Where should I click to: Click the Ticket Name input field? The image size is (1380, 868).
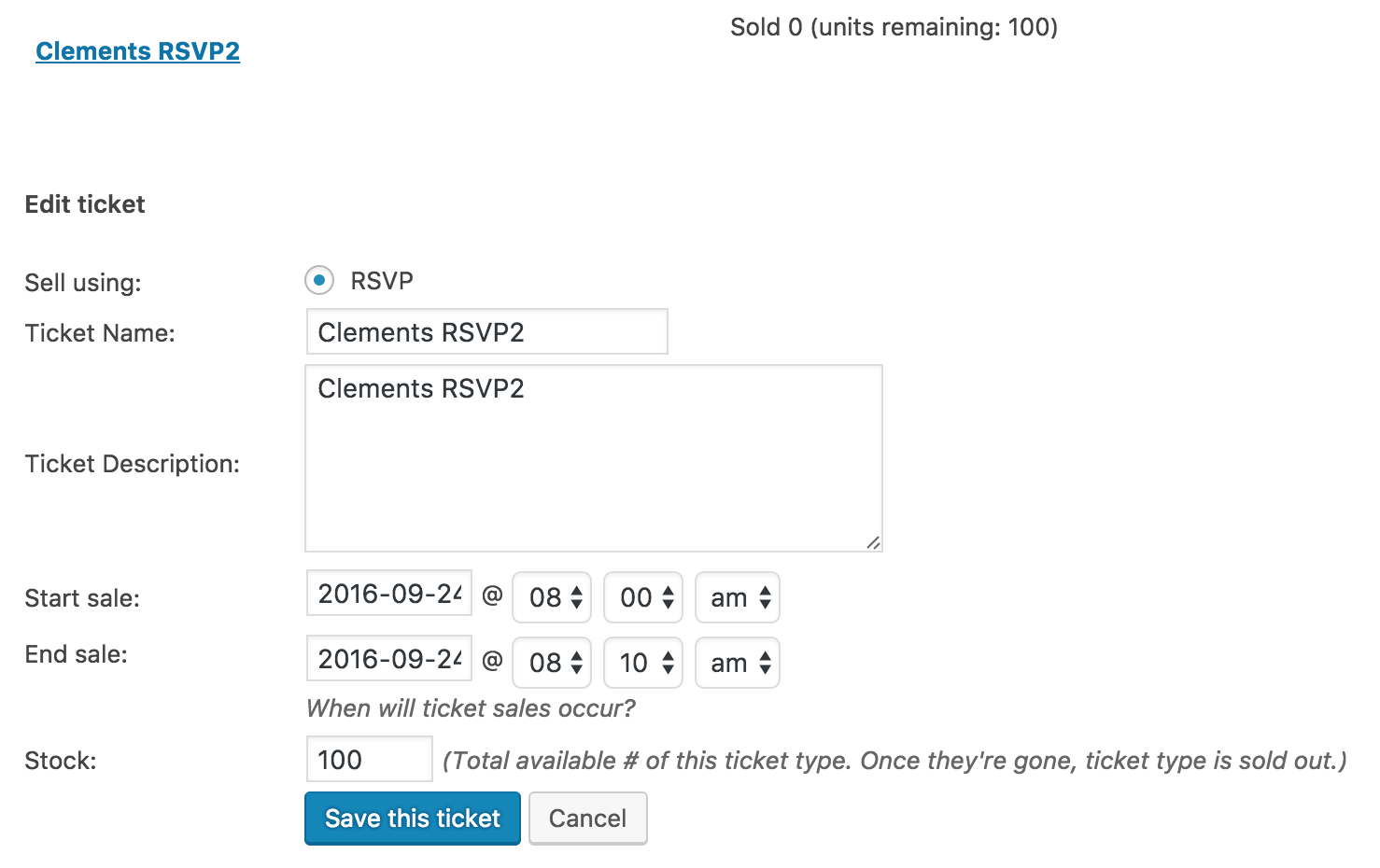[486, 332]
